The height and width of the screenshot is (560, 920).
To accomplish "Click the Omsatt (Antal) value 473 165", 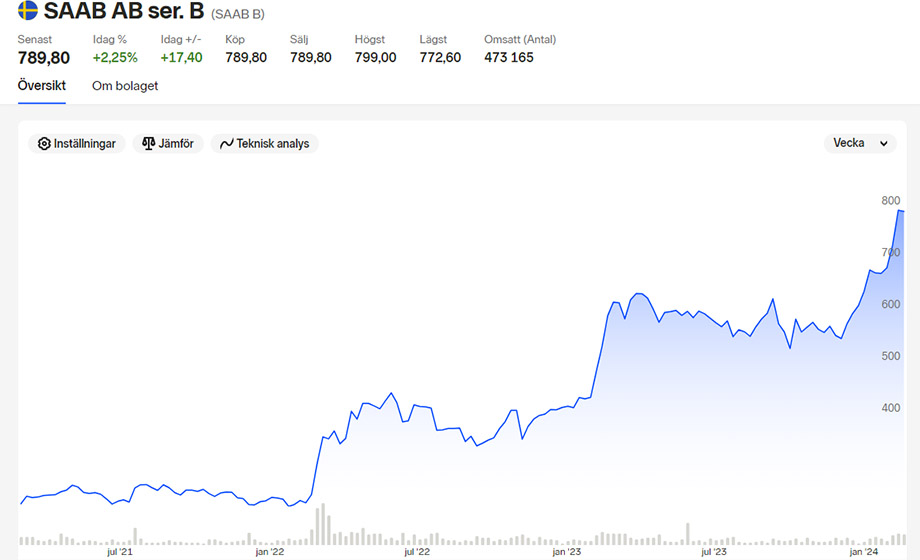I will 509,58.
